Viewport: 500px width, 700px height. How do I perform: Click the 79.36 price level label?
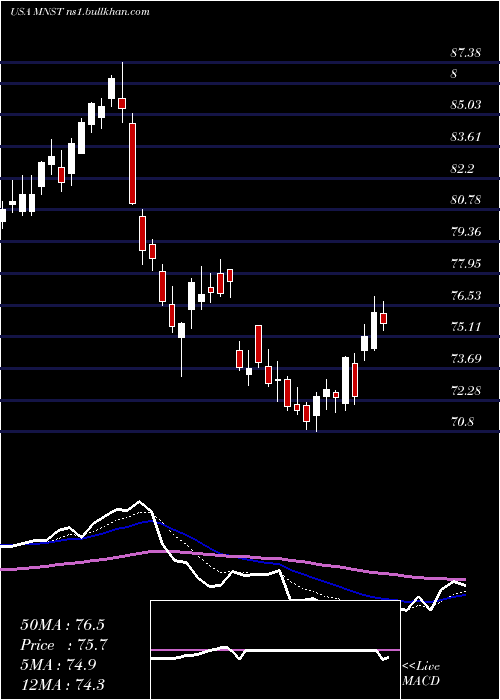point(465,232)
